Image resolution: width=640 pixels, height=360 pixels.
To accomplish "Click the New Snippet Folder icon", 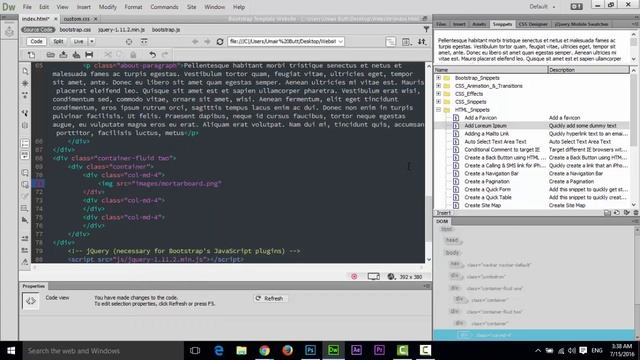I will [x=607, y=213].
